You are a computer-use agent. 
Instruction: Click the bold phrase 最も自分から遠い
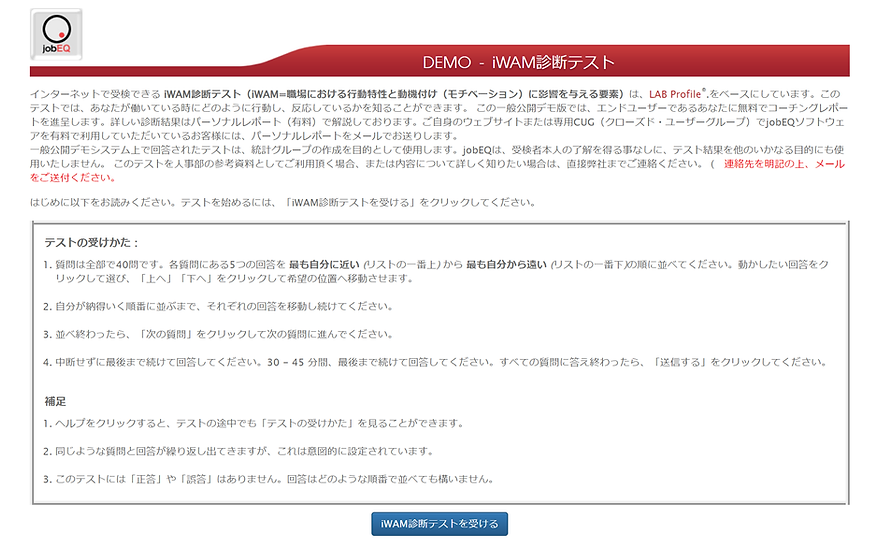[x=506, y=264]
